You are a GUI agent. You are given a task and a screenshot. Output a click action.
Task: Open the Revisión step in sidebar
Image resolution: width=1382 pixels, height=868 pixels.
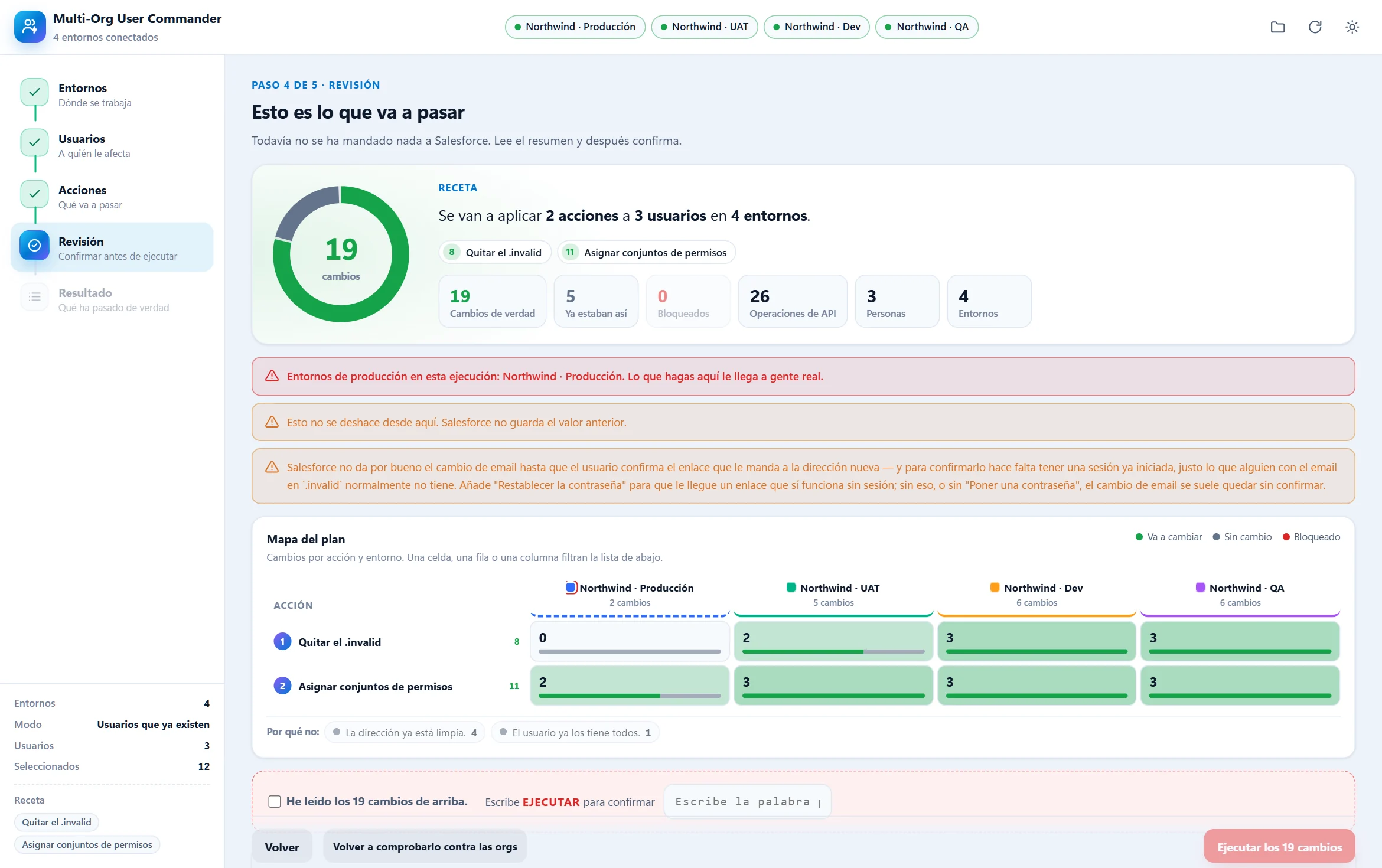tap(112, 248)
